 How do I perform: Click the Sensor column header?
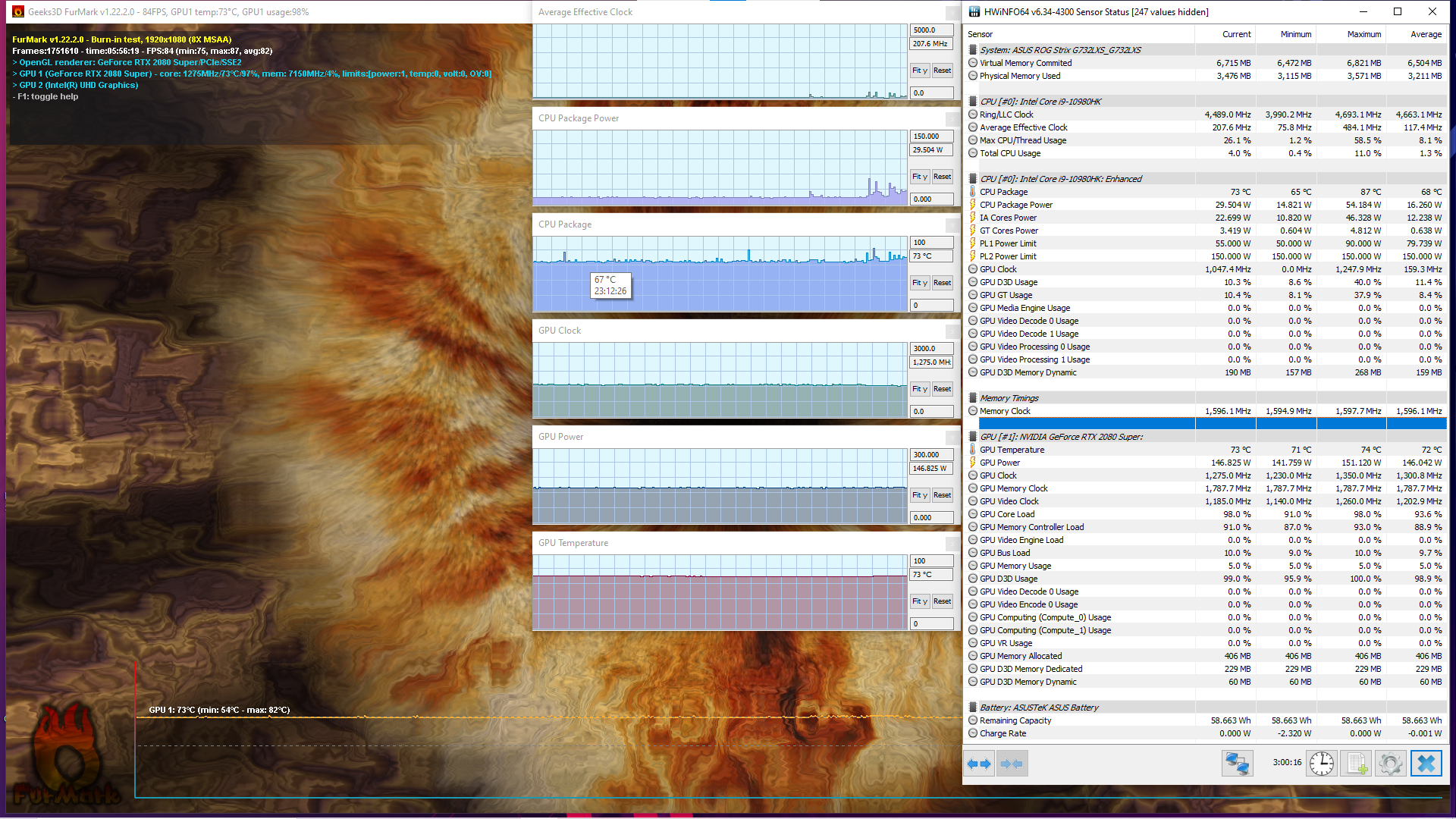pyautogui.click(x=1079, y=34)
